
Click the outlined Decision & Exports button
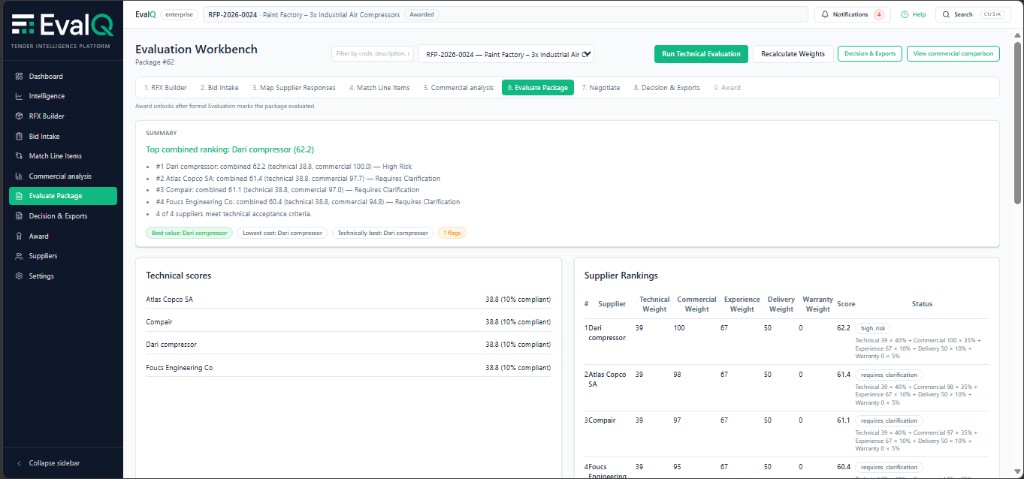(x=870, y=54)
